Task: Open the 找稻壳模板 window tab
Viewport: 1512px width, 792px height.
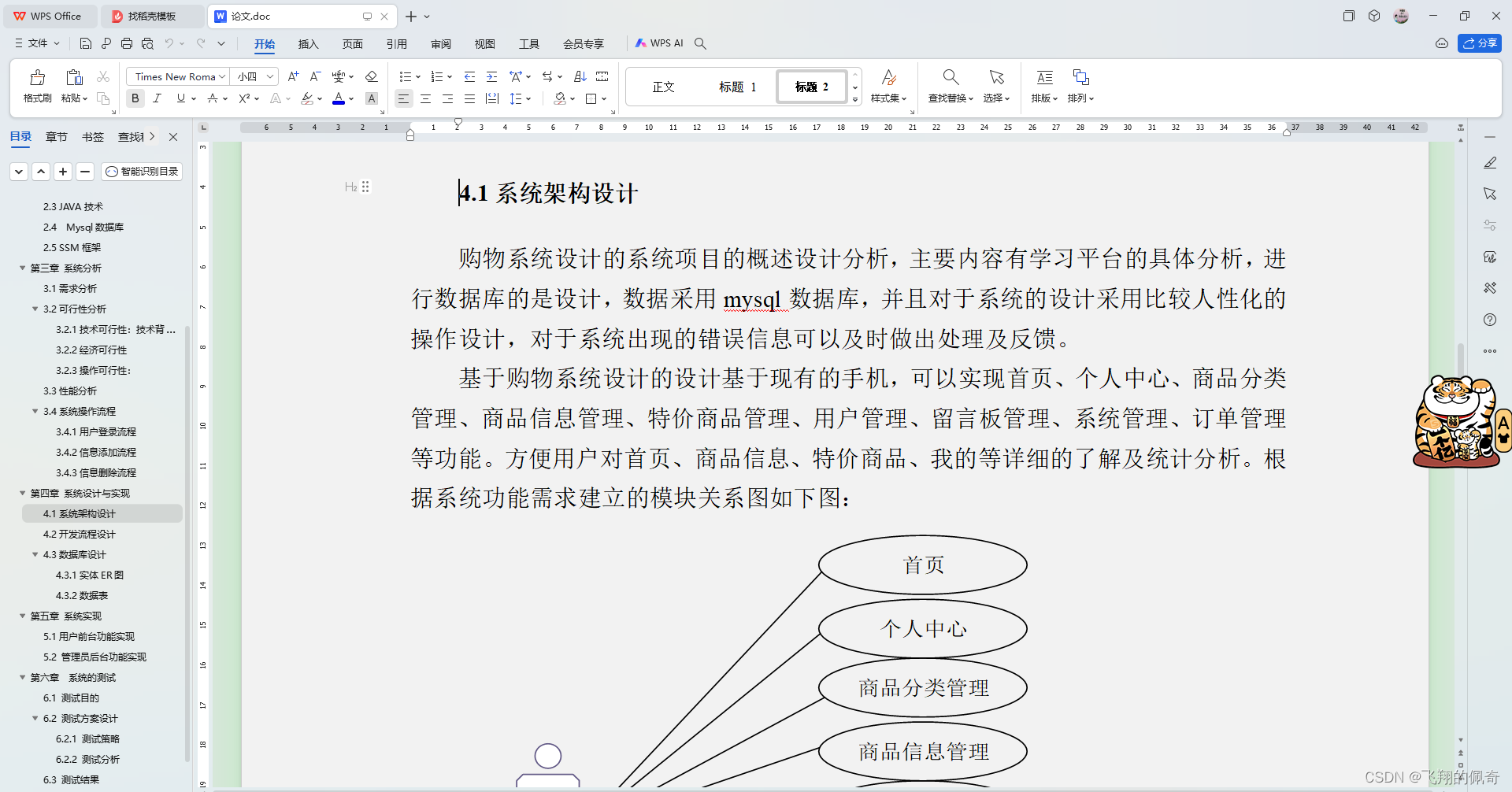Action: (152, 16)
